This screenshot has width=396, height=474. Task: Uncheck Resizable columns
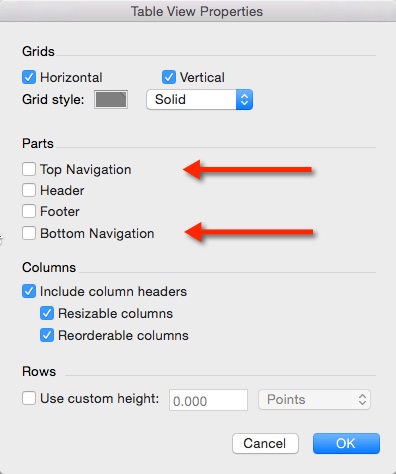tap(47, 313)
